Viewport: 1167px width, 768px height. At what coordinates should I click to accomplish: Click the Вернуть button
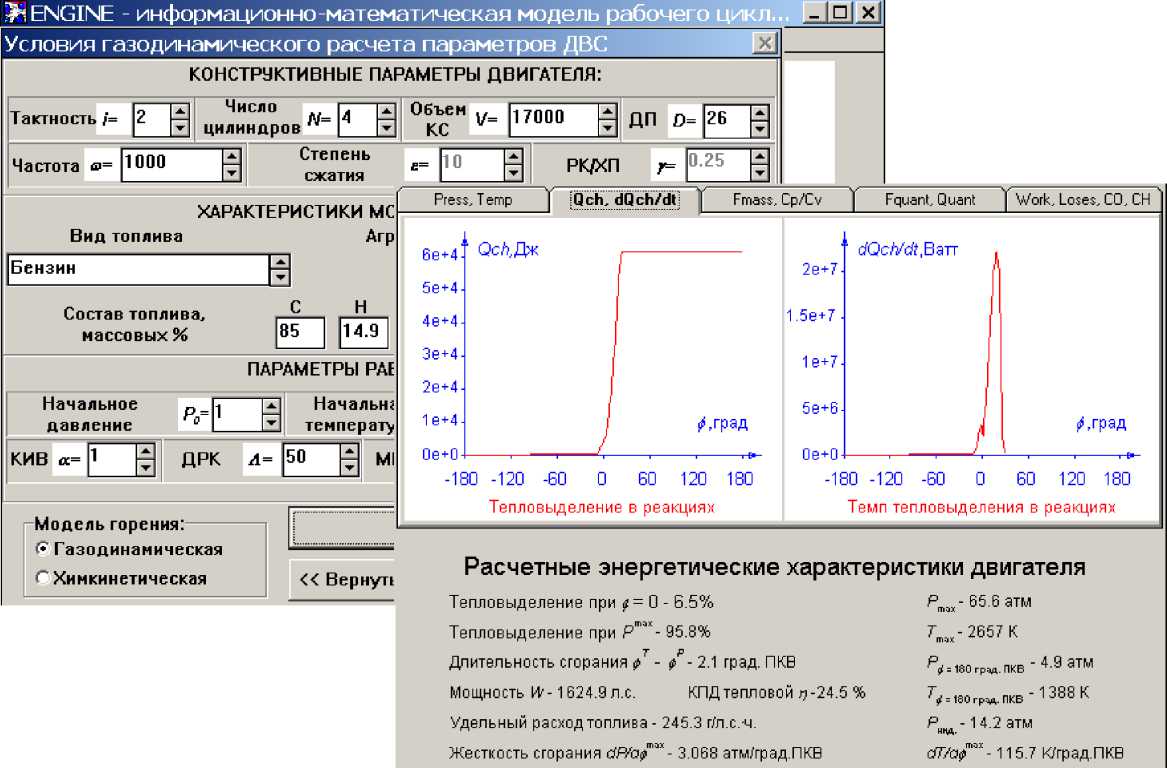point(342,580)
